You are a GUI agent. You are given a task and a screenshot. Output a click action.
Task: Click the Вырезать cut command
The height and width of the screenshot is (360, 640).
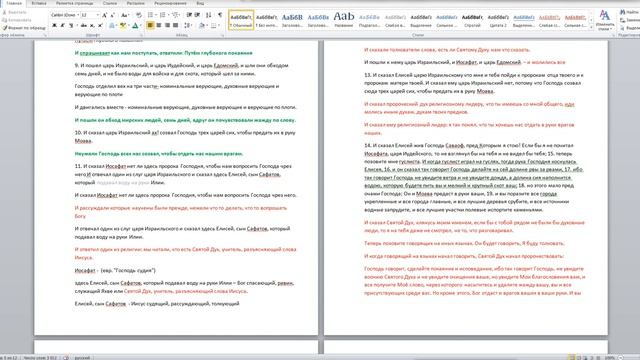point(14,12)
